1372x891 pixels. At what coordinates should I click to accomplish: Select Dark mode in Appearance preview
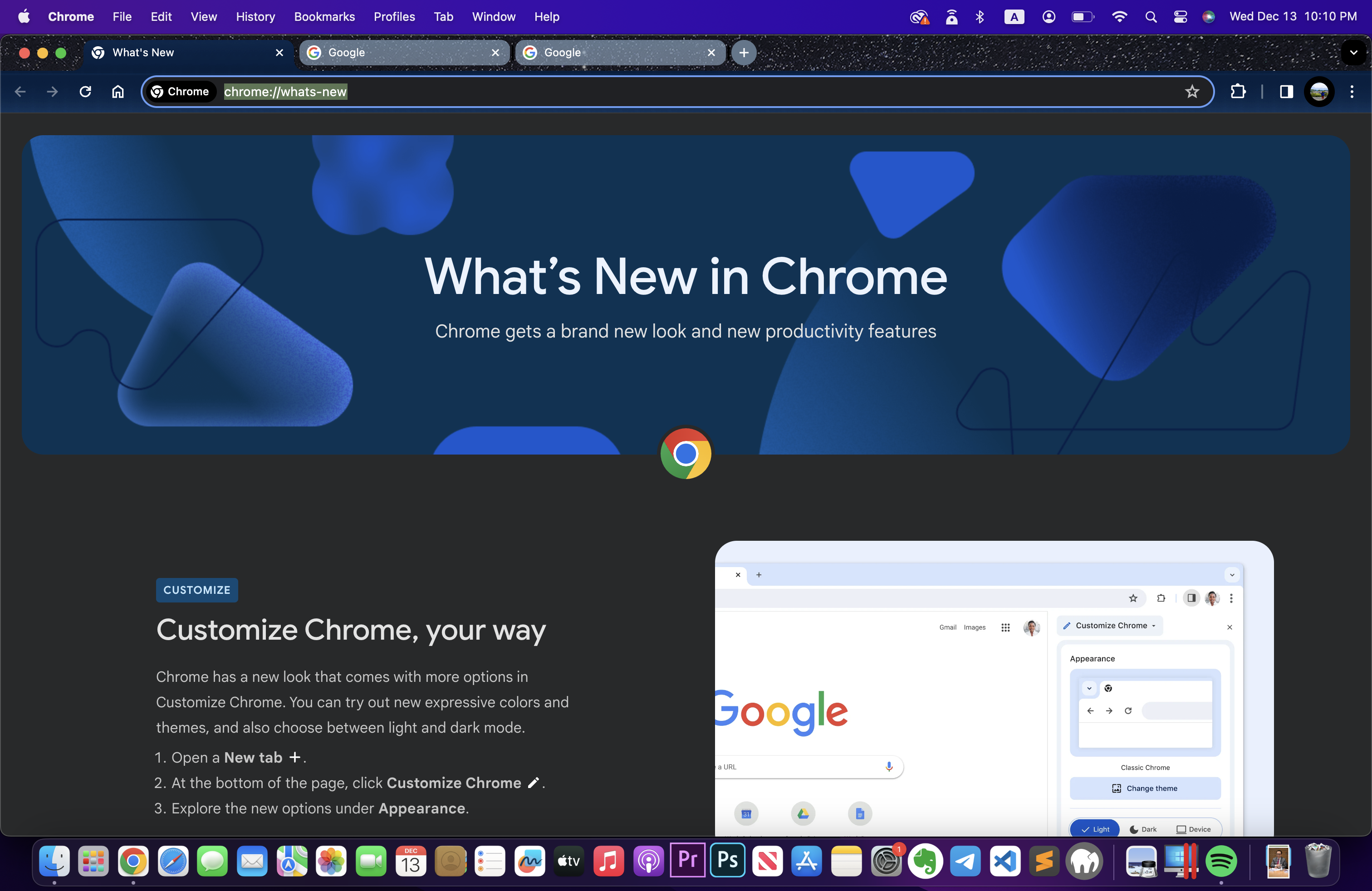(x=1143, y=829)
